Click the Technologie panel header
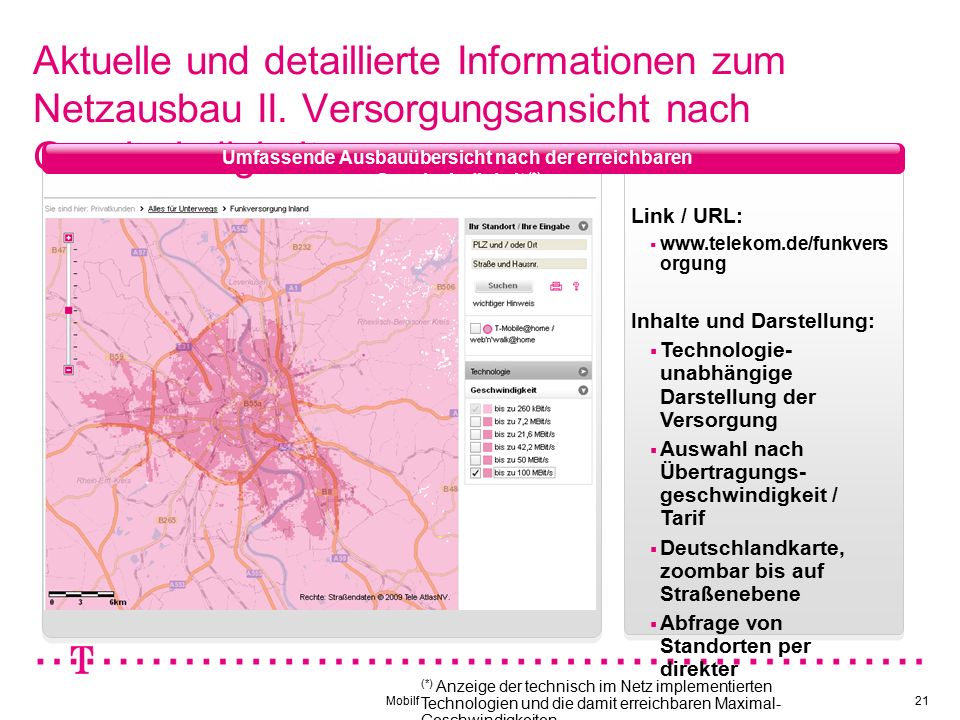 coord(528,372)
